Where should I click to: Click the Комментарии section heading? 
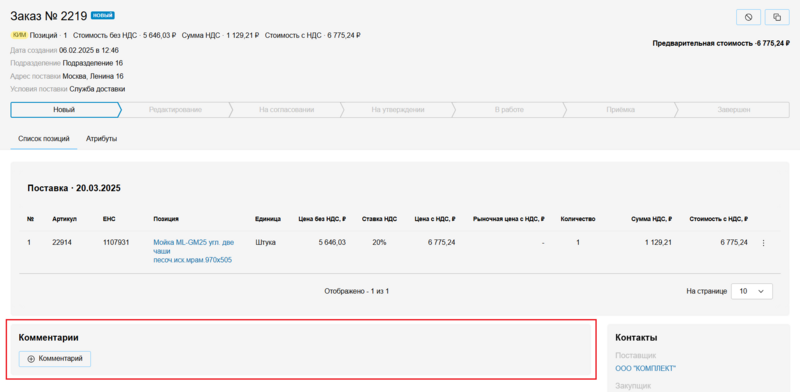[x=48, y=337]
